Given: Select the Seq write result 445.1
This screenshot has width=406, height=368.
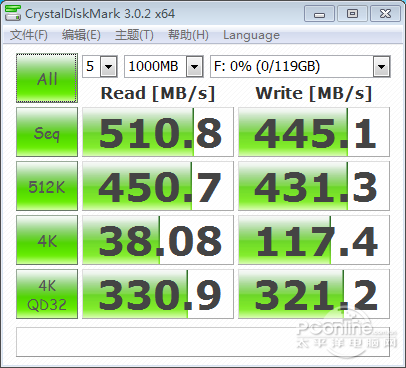Looking at the screenshot, I should (x=314, y=132).
